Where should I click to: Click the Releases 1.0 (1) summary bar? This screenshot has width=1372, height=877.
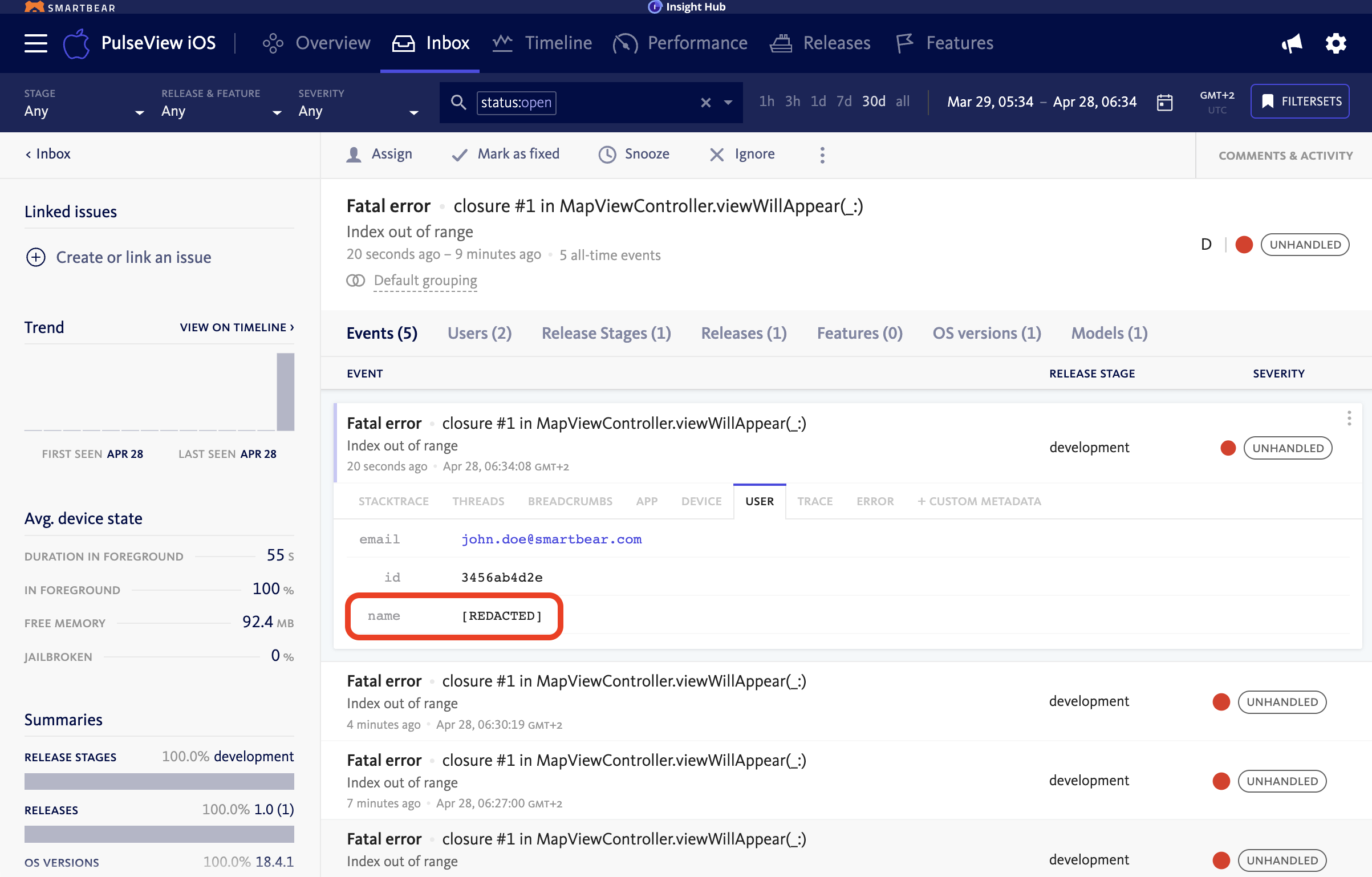point(159,834)
